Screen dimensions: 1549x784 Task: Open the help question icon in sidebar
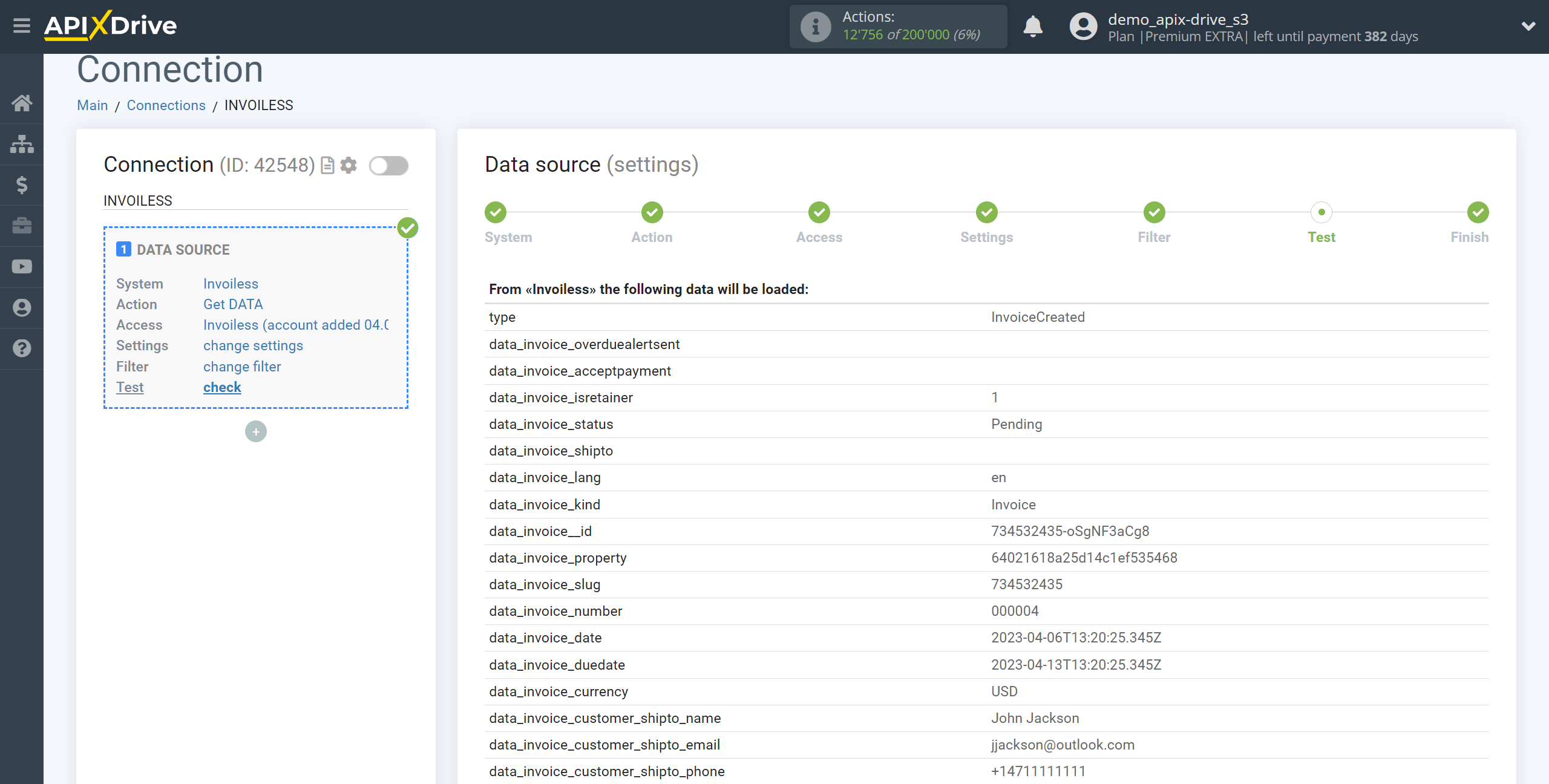click(22, 348)
